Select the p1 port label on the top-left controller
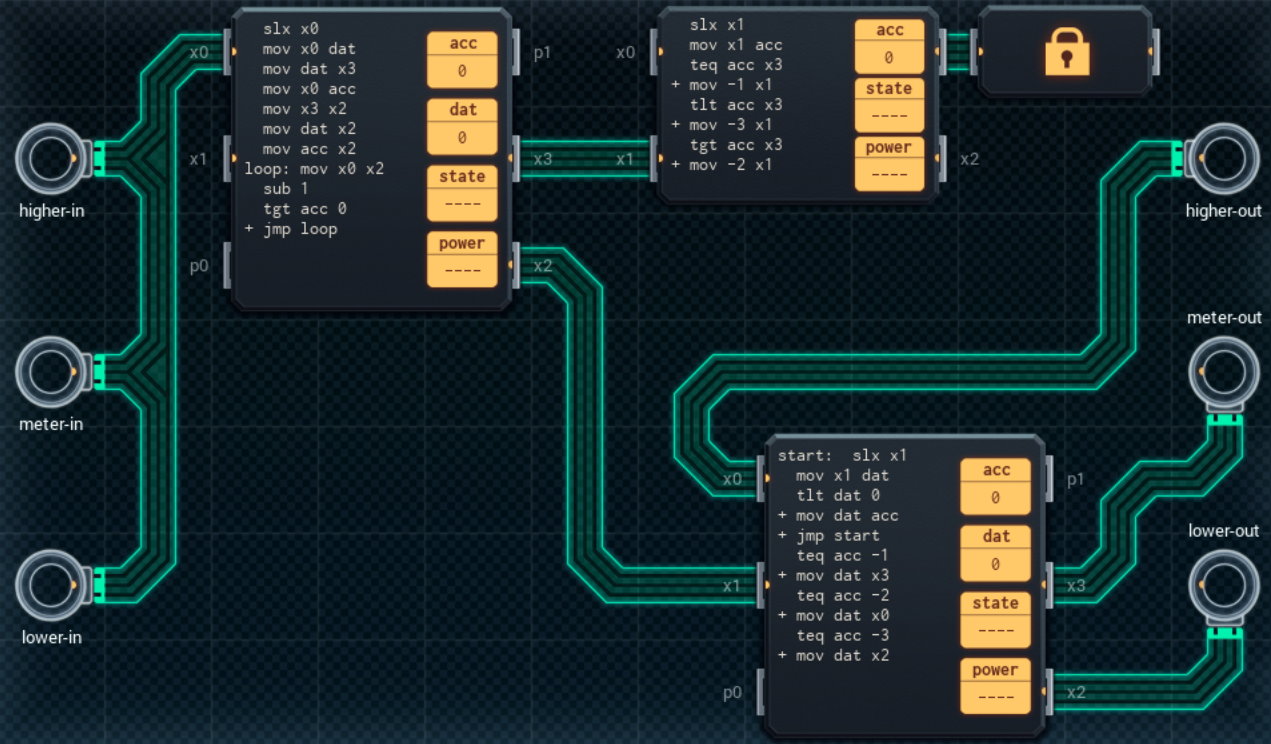The width and height of the screenshot is (1271, 744). (x=543, y=52)
